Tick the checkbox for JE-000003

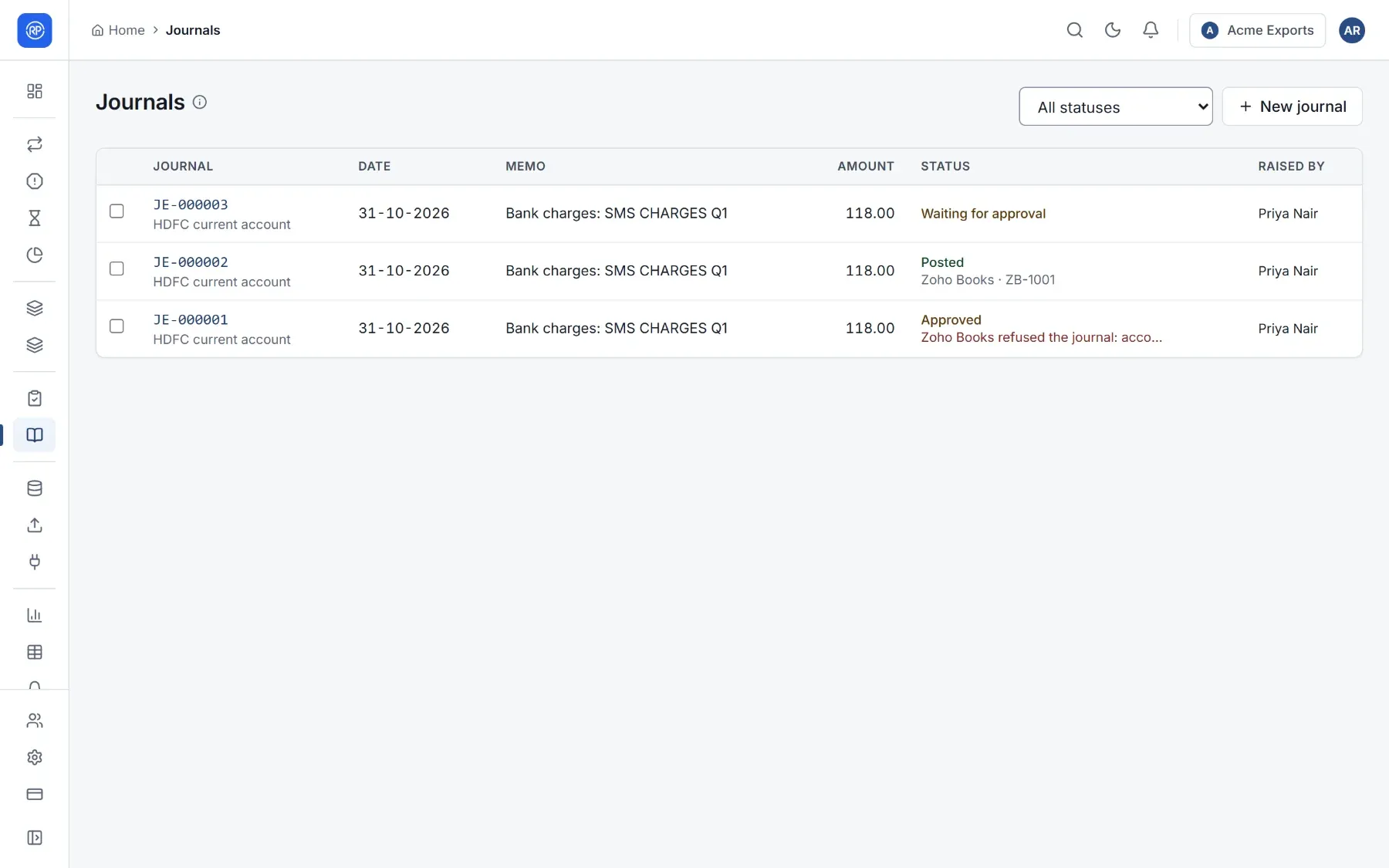(117, 211)
